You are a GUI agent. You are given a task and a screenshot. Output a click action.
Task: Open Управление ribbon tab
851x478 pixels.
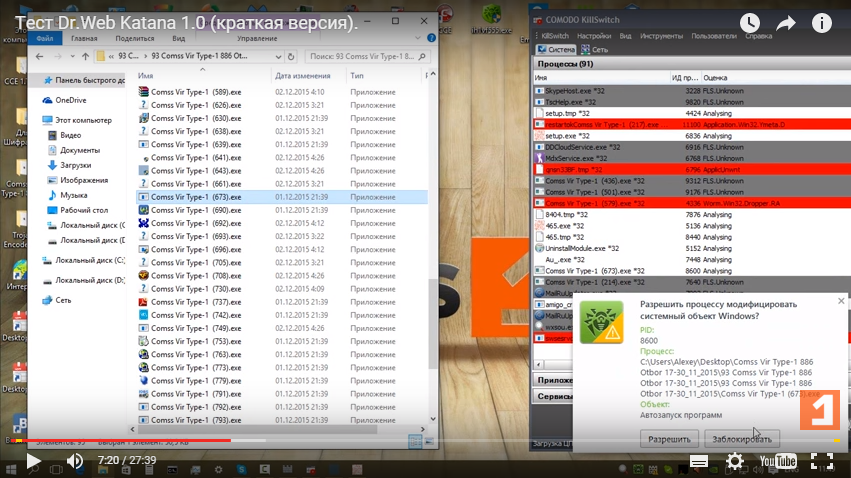257,39
